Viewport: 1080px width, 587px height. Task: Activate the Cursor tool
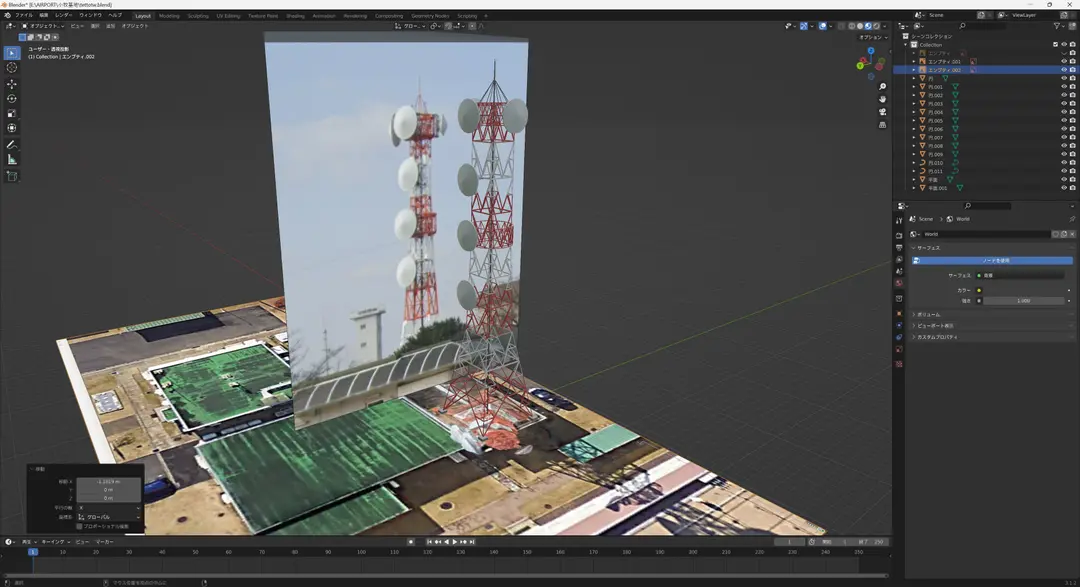pyautogui.click(x=12, y=68)
